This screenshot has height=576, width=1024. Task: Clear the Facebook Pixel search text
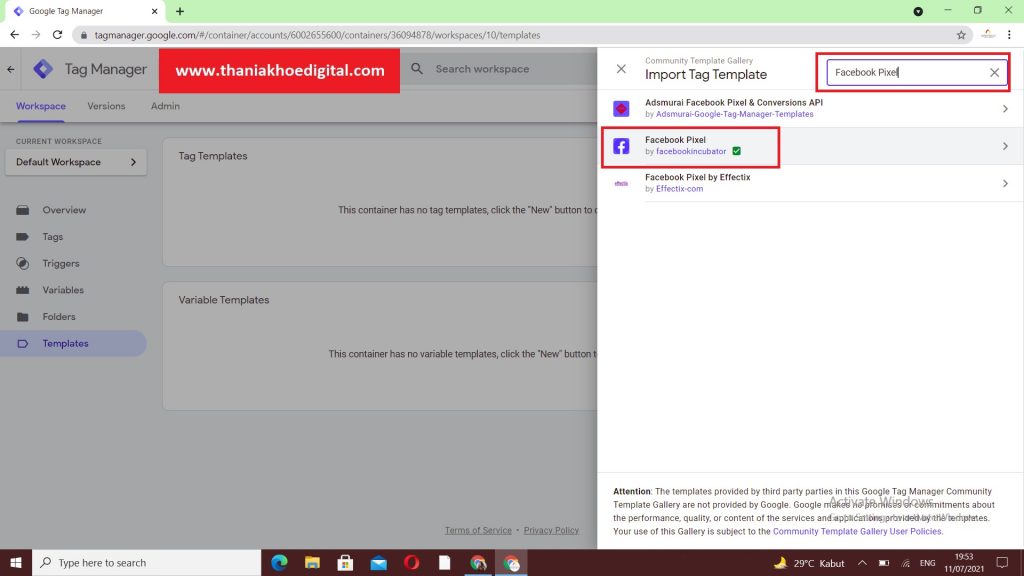[994, 73]
